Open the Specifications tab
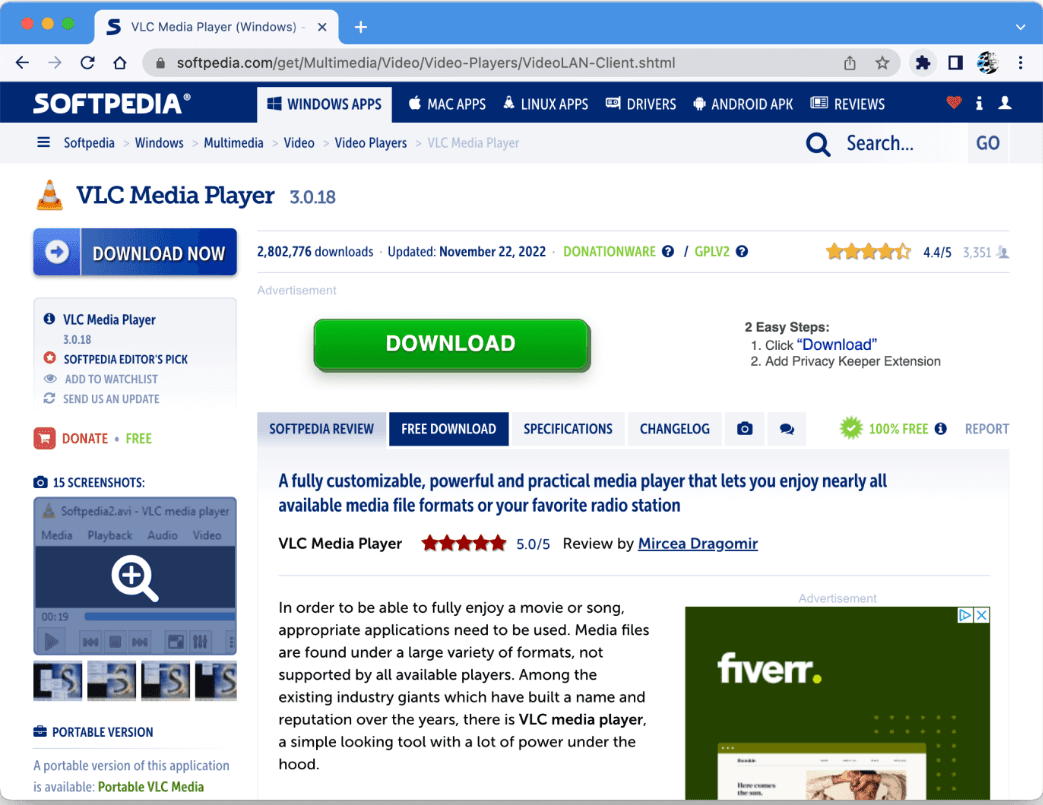The image size is (1043, 805). (x=567, y=429)
